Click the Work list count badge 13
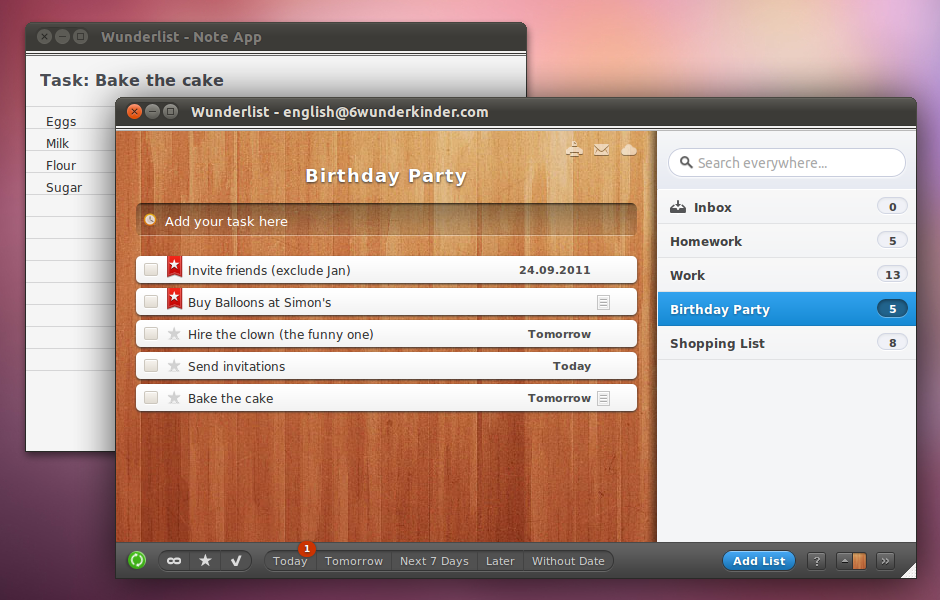The width and height of the screenshot is (940, 600). (892, 275)
